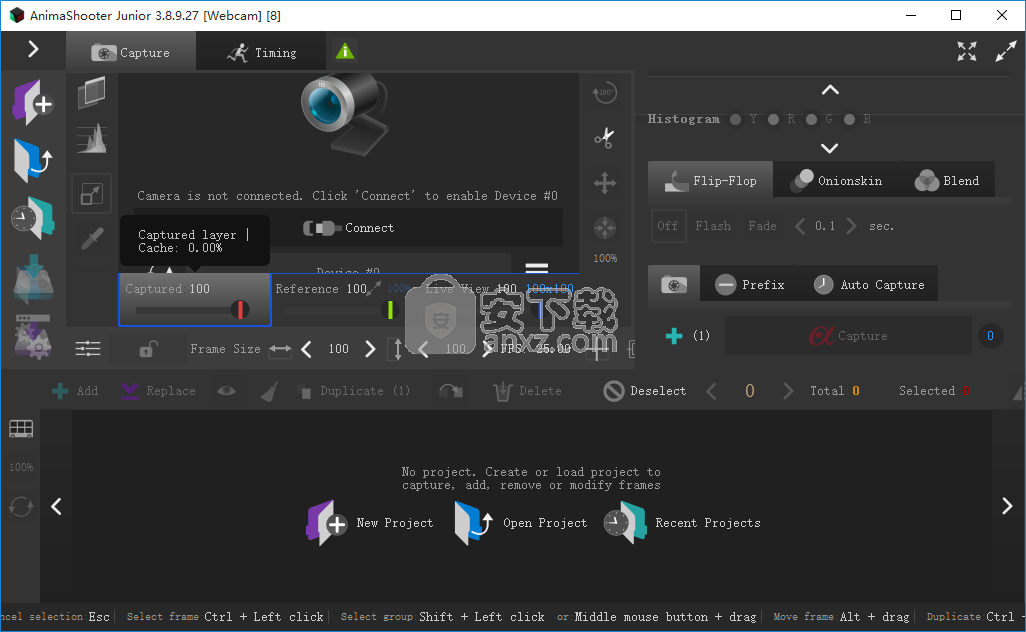Click the center target icon

click(605, 228)
